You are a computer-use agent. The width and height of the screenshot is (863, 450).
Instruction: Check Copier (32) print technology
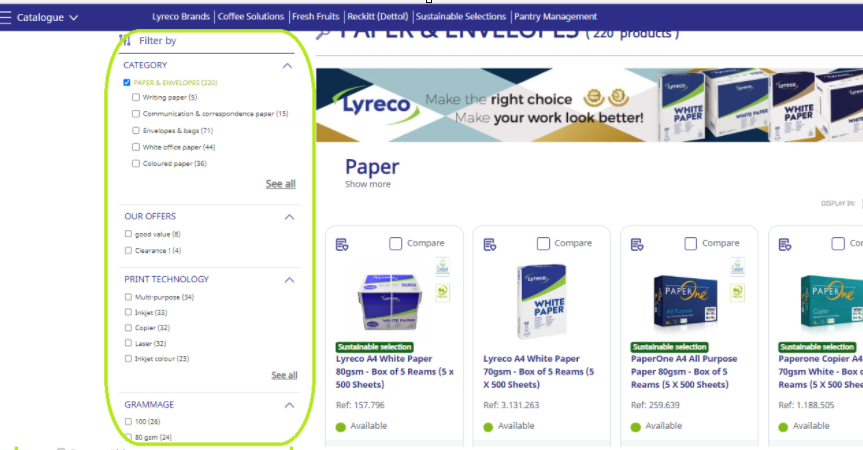(x=128, y=328)
